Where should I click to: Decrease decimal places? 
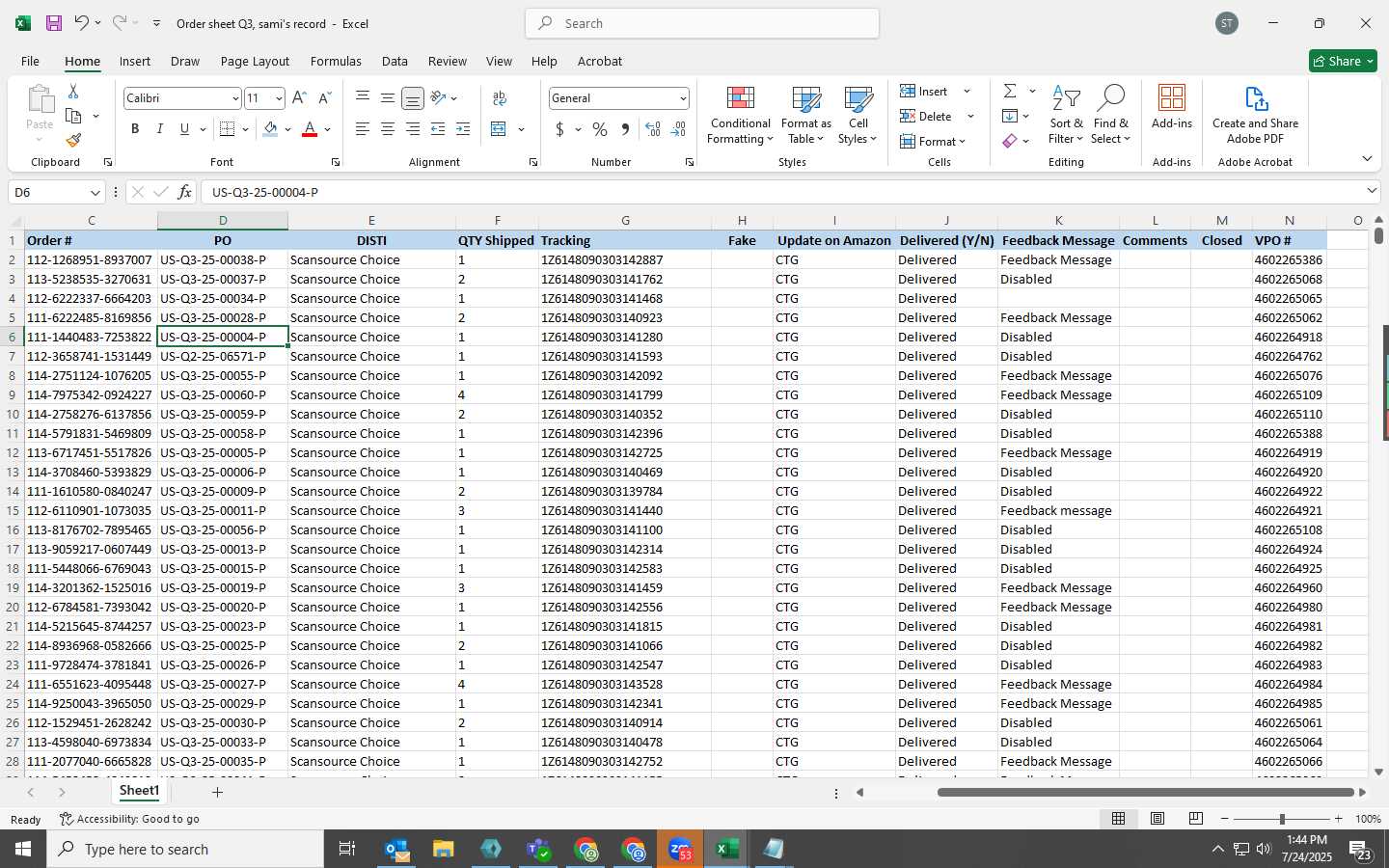(678, 129)
